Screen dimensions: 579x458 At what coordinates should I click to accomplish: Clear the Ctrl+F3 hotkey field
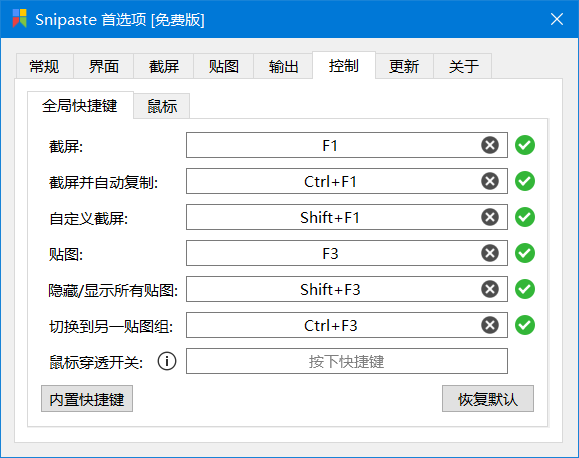click(x=490, y=325)
